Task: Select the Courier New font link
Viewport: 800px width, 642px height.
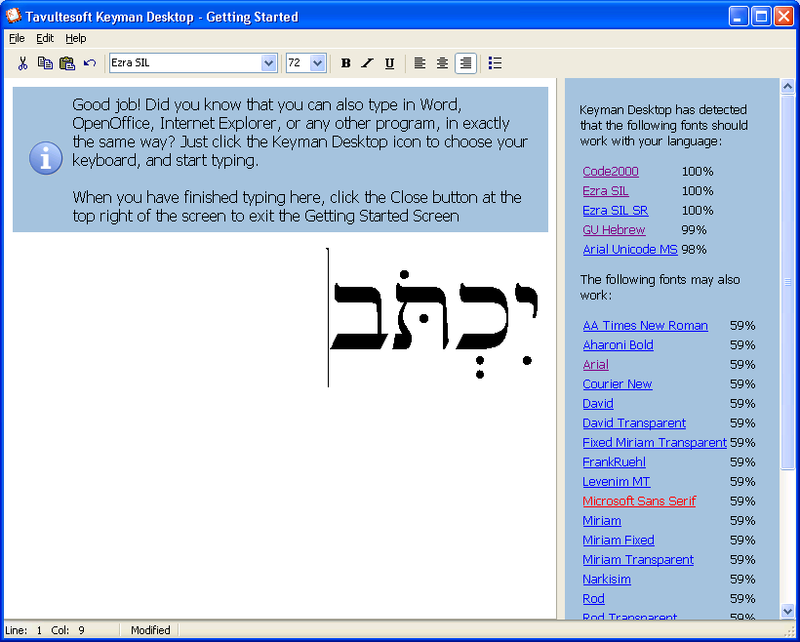Action: [617, 384]
